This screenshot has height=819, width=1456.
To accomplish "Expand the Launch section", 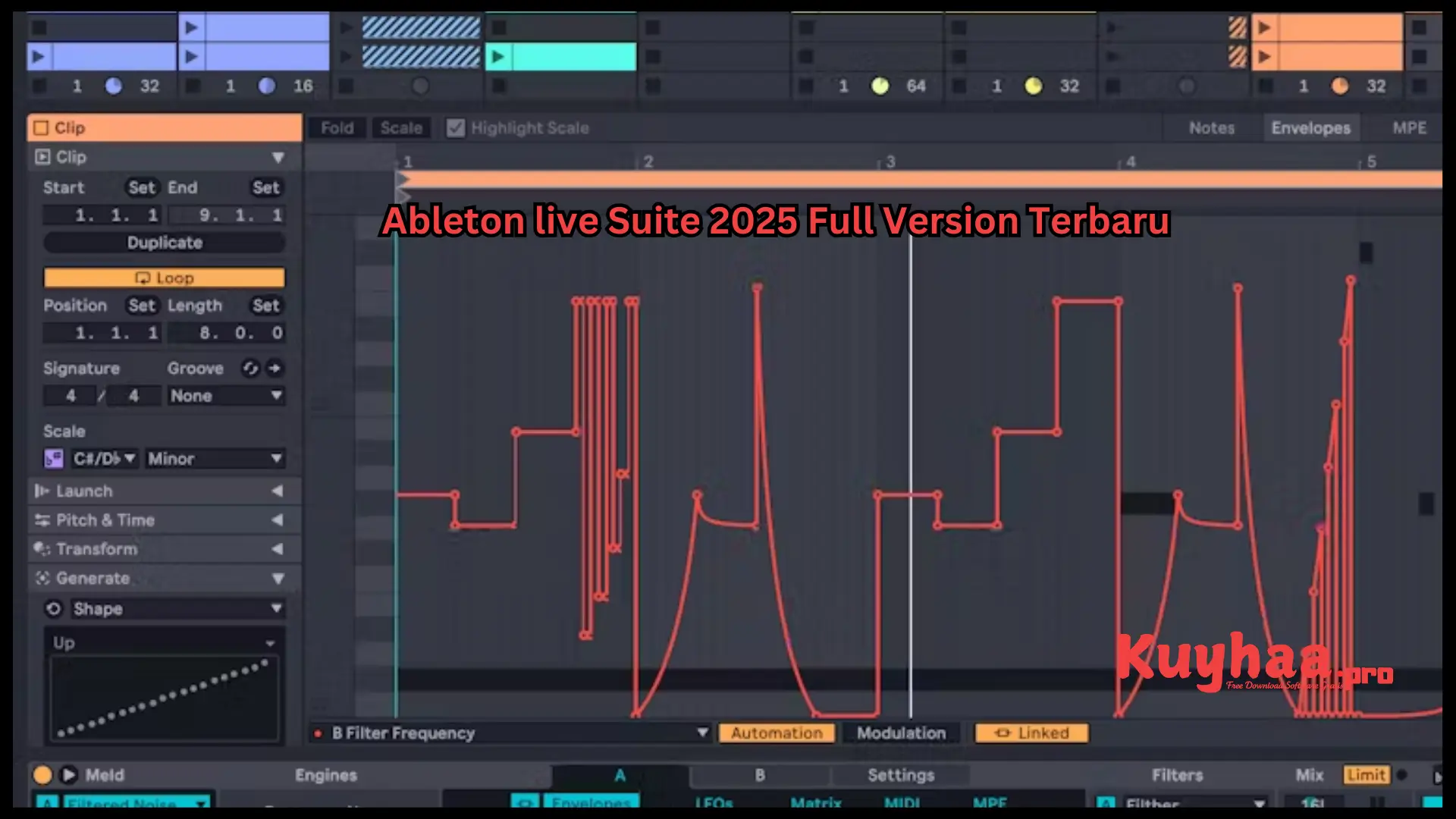I will [278, 491].
